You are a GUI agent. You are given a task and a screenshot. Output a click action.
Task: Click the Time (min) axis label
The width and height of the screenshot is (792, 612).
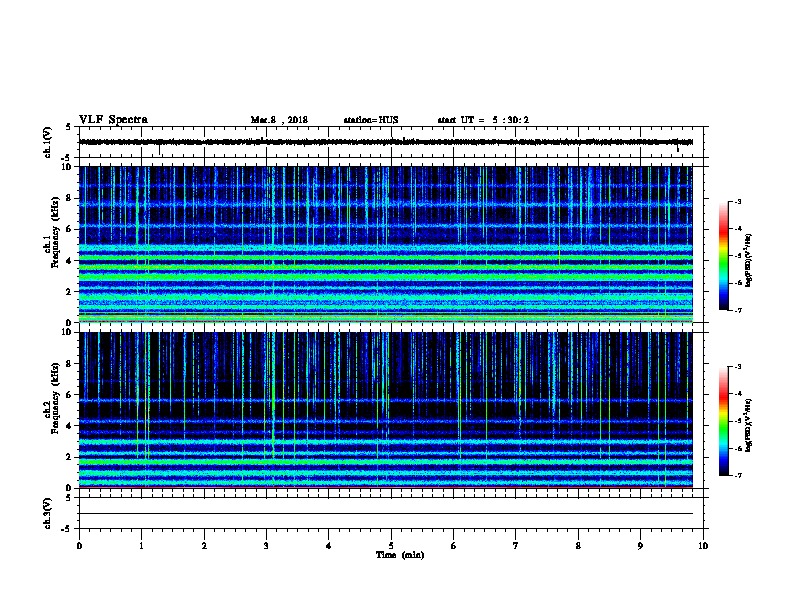[x=400, y=555]
